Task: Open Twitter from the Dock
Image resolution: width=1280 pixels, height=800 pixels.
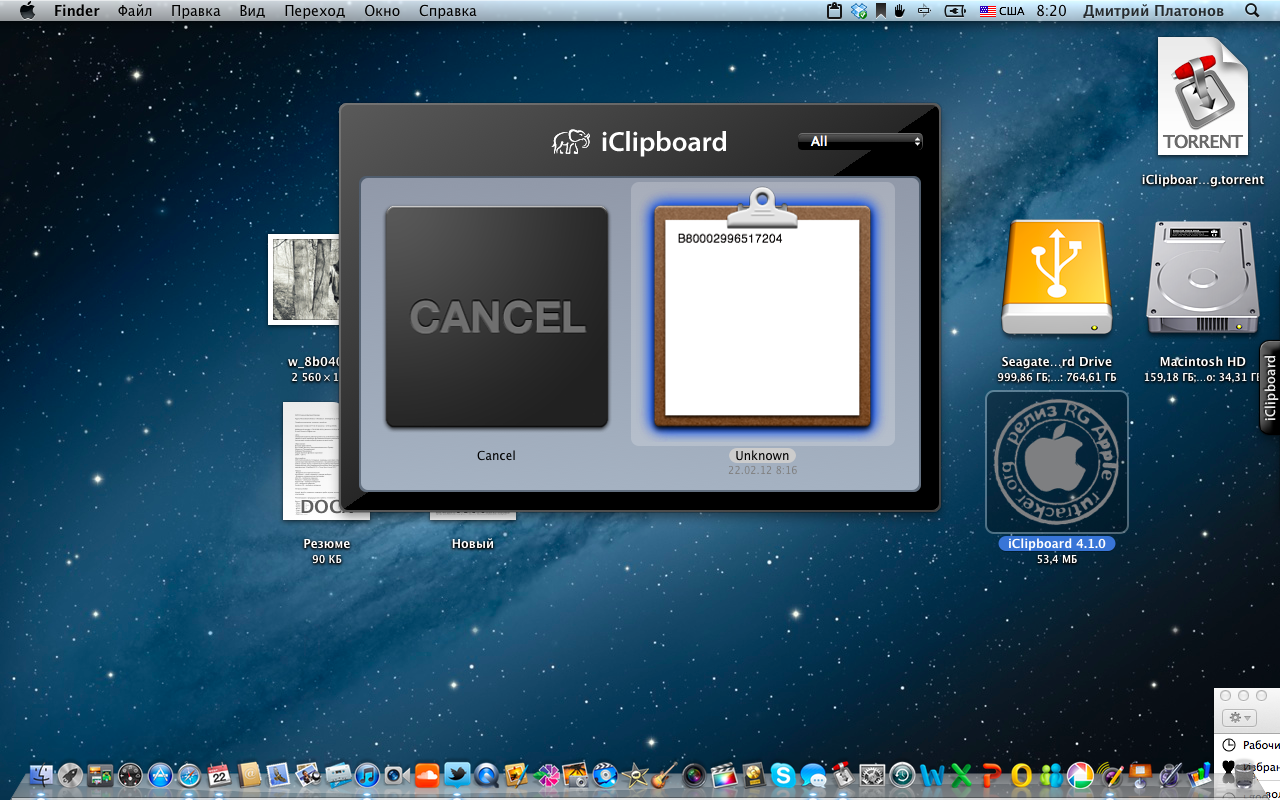Action: click(457, 775)
